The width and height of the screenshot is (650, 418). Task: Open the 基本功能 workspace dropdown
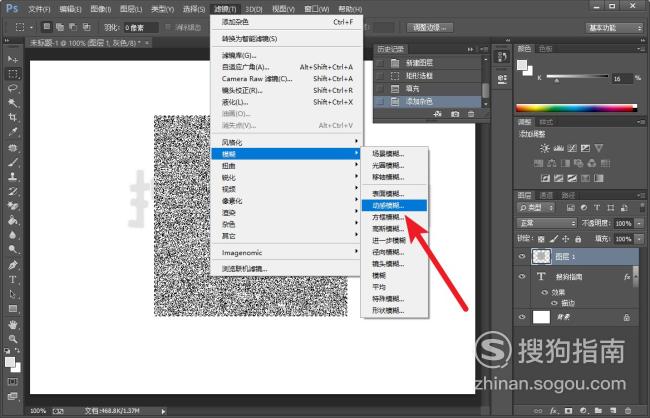click(614, 28)
